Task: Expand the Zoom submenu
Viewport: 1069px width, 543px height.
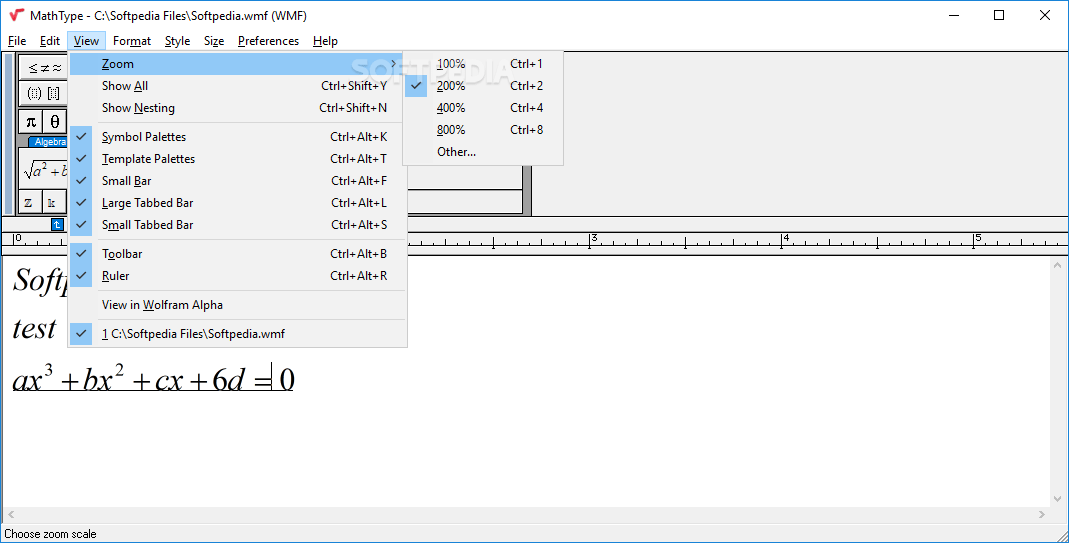Action: coord(239,64)
